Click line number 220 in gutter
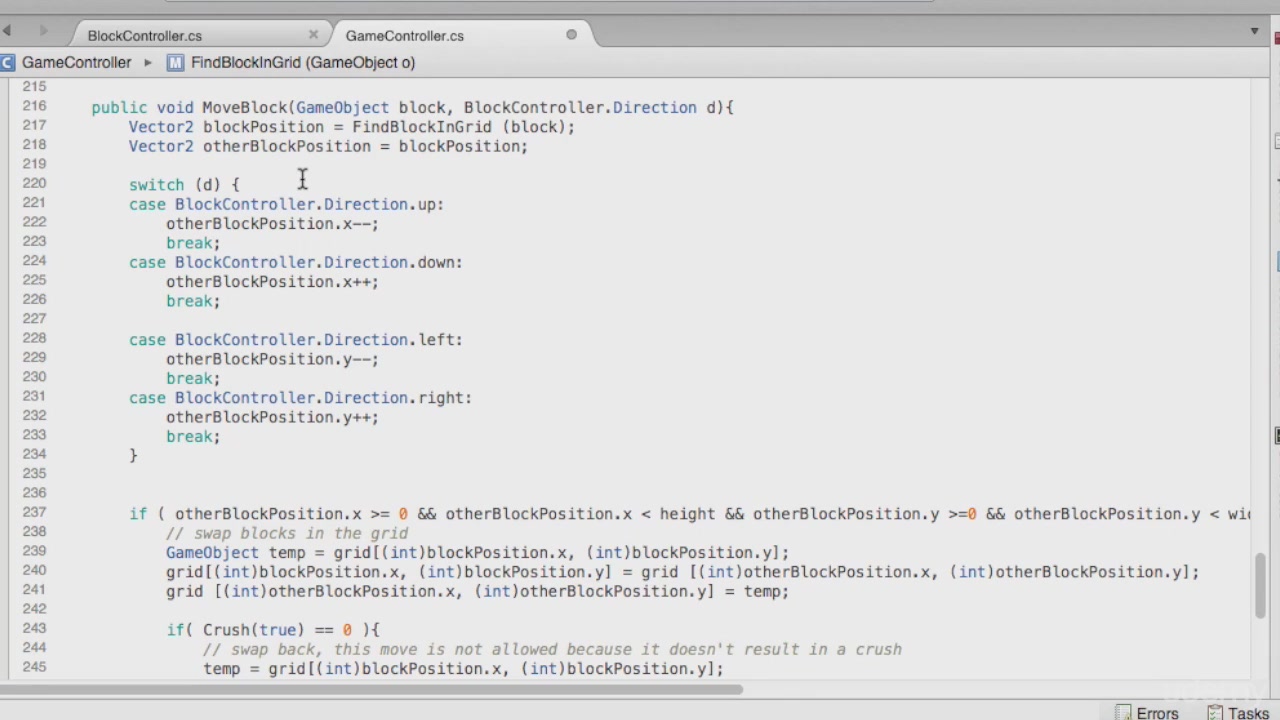The height and width of the screenshot is (720, 1280). point(34,183)
